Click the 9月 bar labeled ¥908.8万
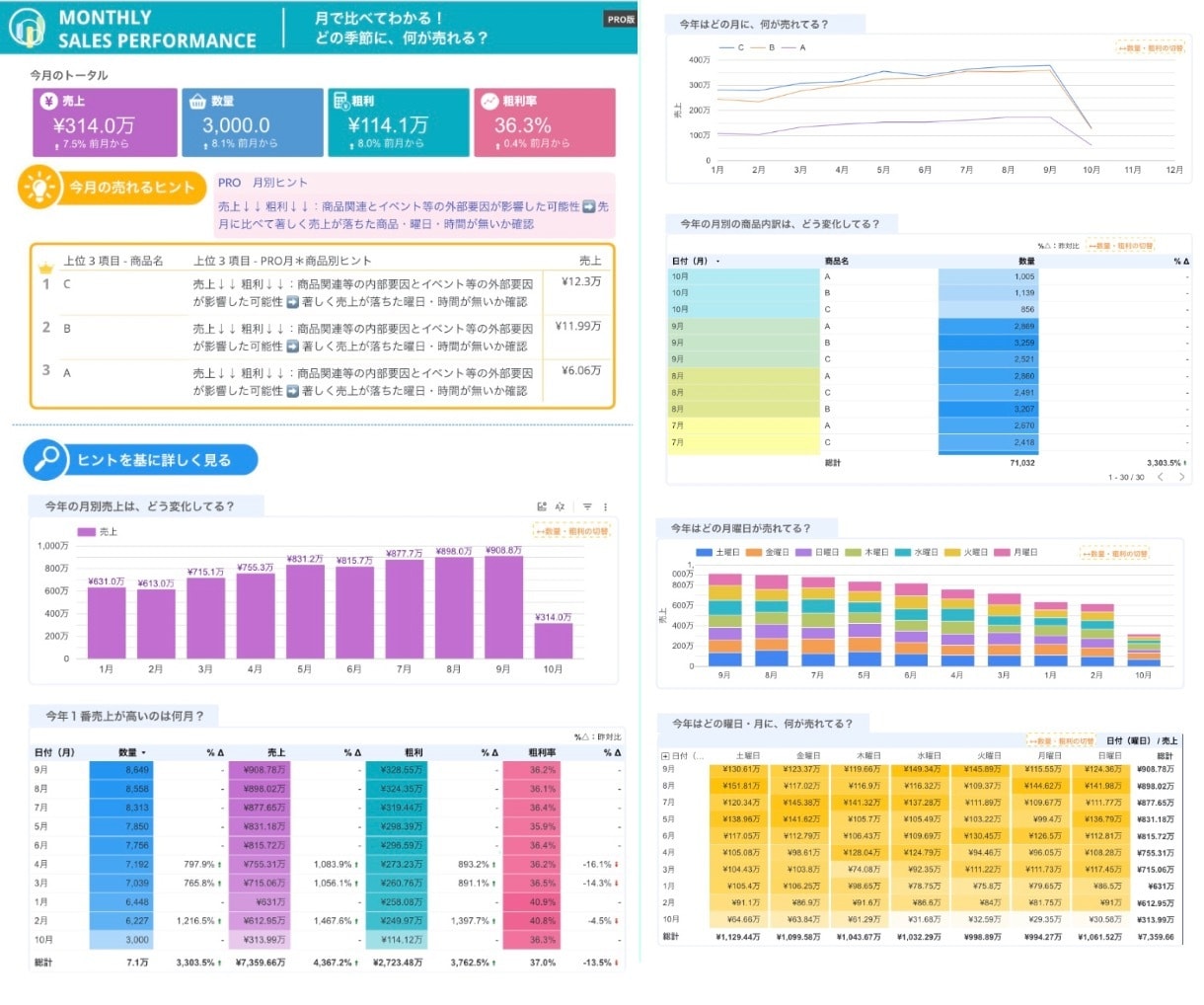This screenshot has height=1005, width=1204. click(503, 607)
